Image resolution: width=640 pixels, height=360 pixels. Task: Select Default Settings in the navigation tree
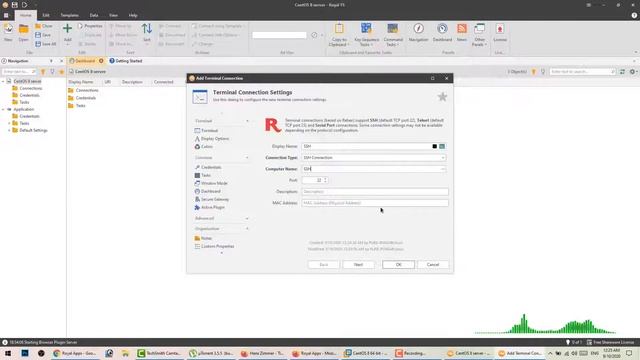click(33, 130)
